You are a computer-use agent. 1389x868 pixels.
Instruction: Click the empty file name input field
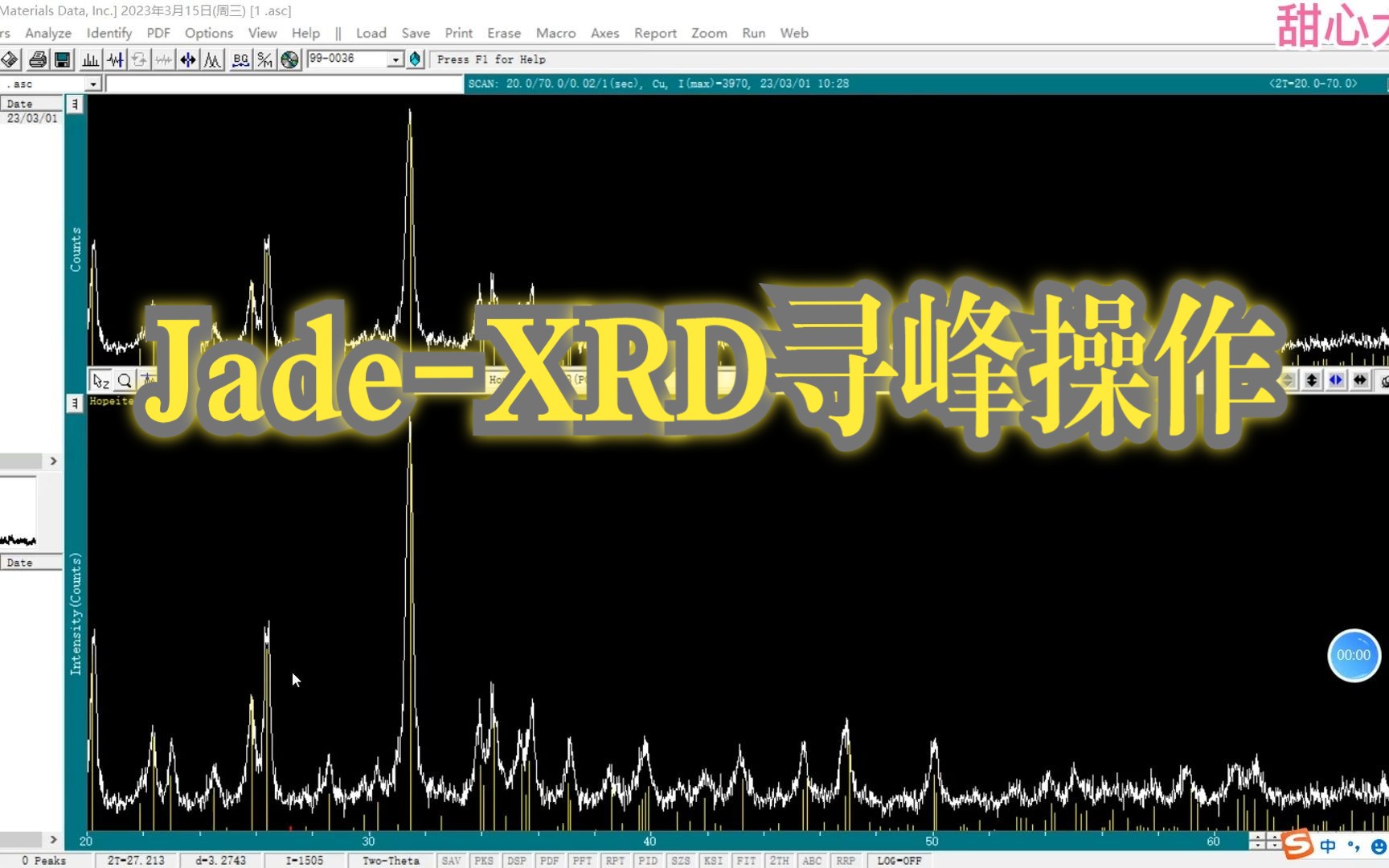[284, 84]
